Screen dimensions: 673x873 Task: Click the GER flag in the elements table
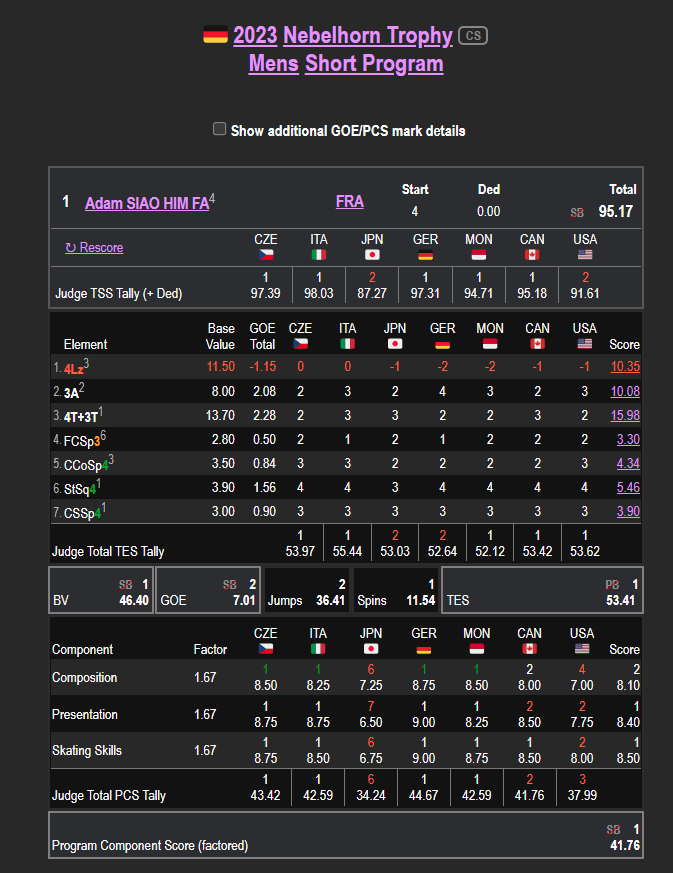(x=442, y=344)
